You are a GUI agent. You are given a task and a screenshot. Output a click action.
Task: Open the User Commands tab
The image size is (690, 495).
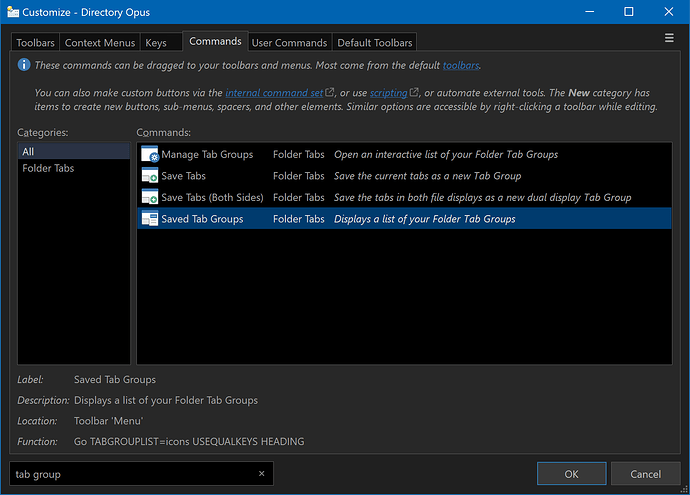(290, 43)
